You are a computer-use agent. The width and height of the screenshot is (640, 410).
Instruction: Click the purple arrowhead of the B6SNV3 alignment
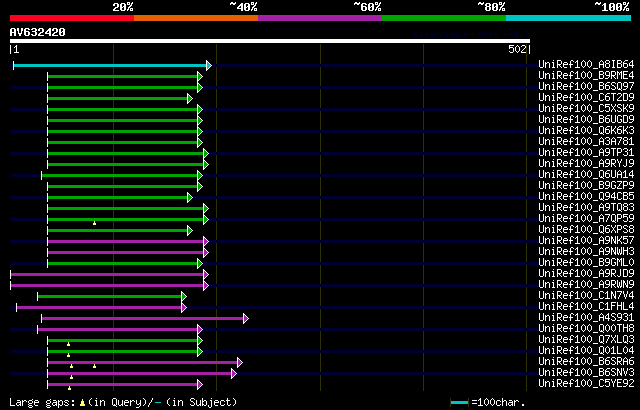click(x=234, y=374)
